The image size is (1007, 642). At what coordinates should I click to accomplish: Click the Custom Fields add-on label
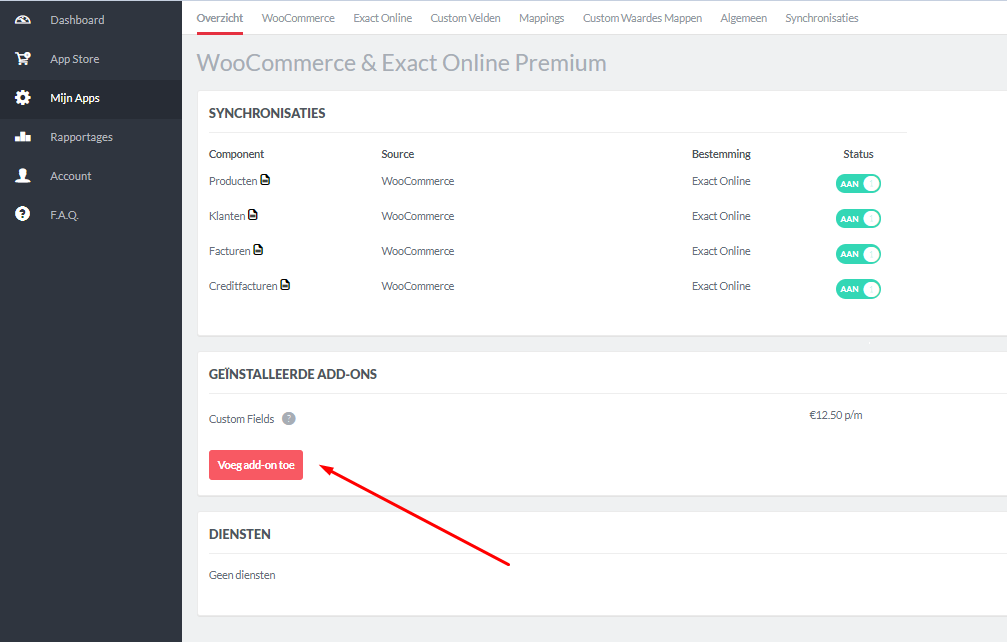pos(241,419)
